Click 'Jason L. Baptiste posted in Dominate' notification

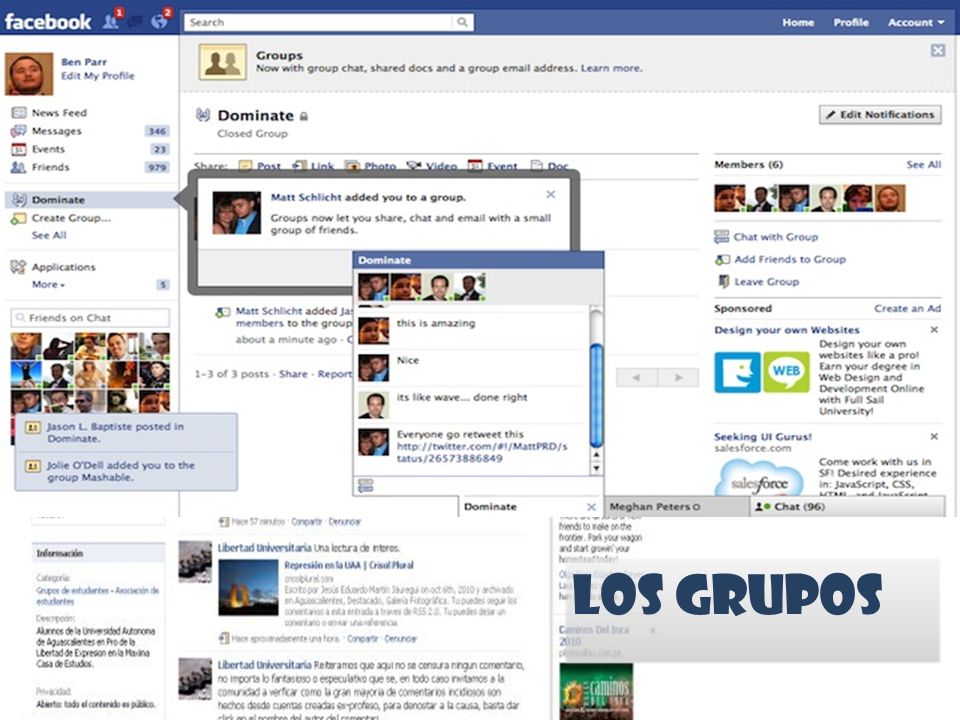pyautogui.click(x=126, y=432)
